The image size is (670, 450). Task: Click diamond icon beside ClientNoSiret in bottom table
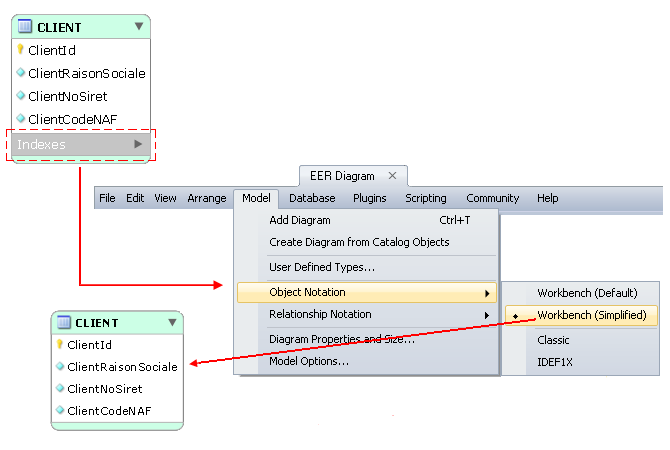pyautogui.click(x=60, y=388)
